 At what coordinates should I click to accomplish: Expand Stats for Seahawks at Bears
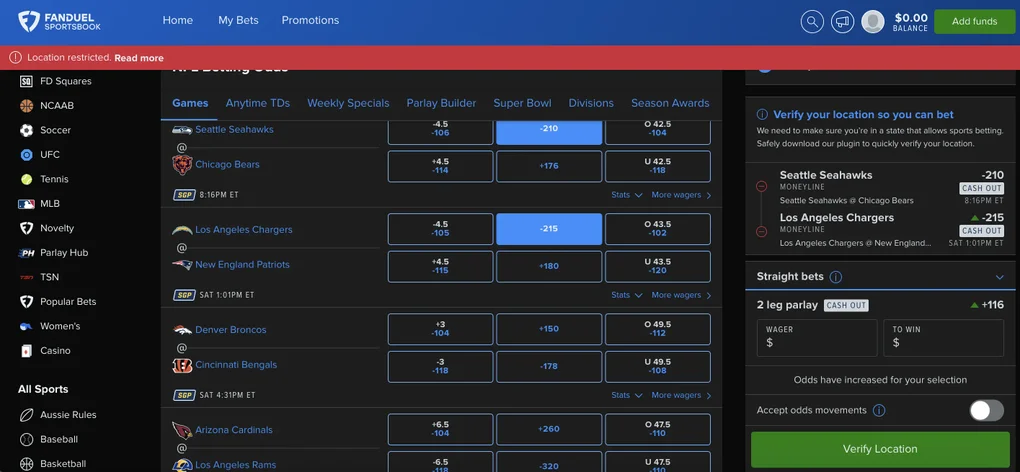(626, 195)
